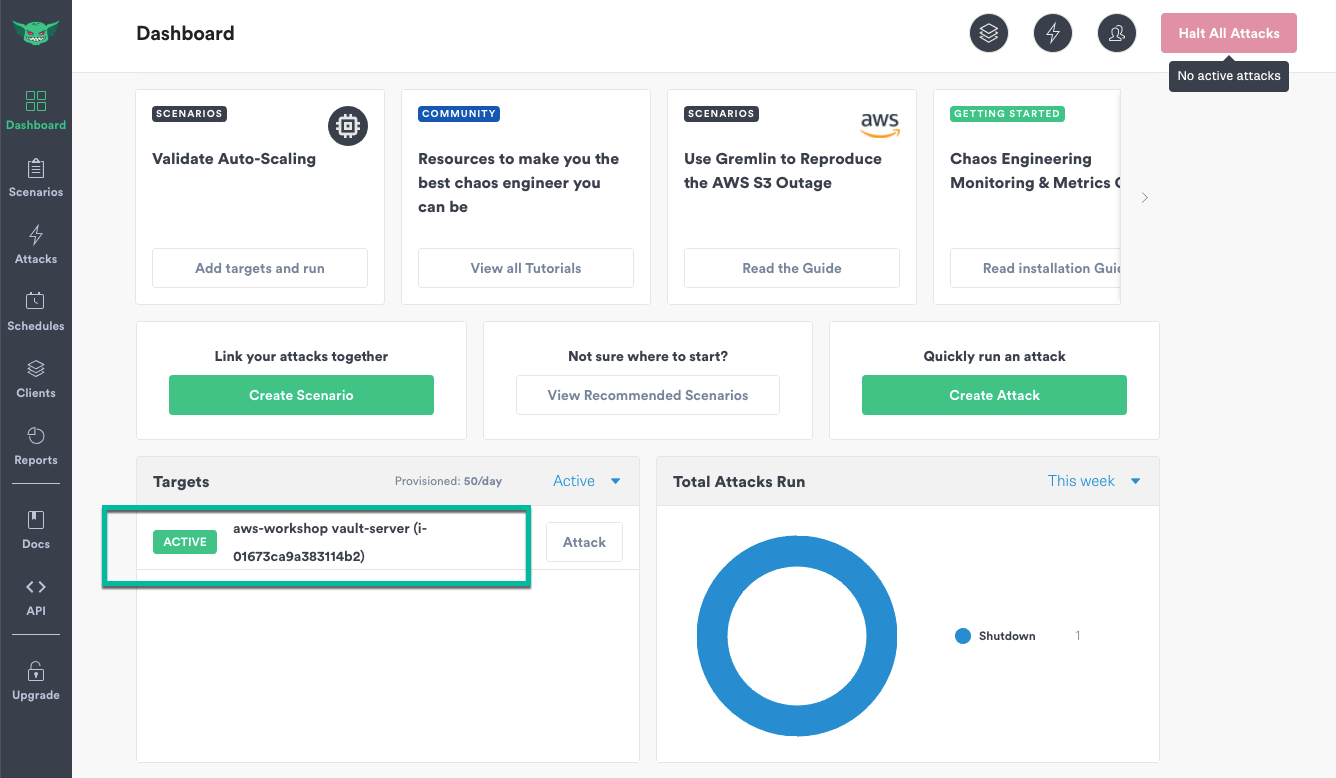Click View Recommended Scenarios button
This screenshot has height=778, width=1336.
point(648,395)
